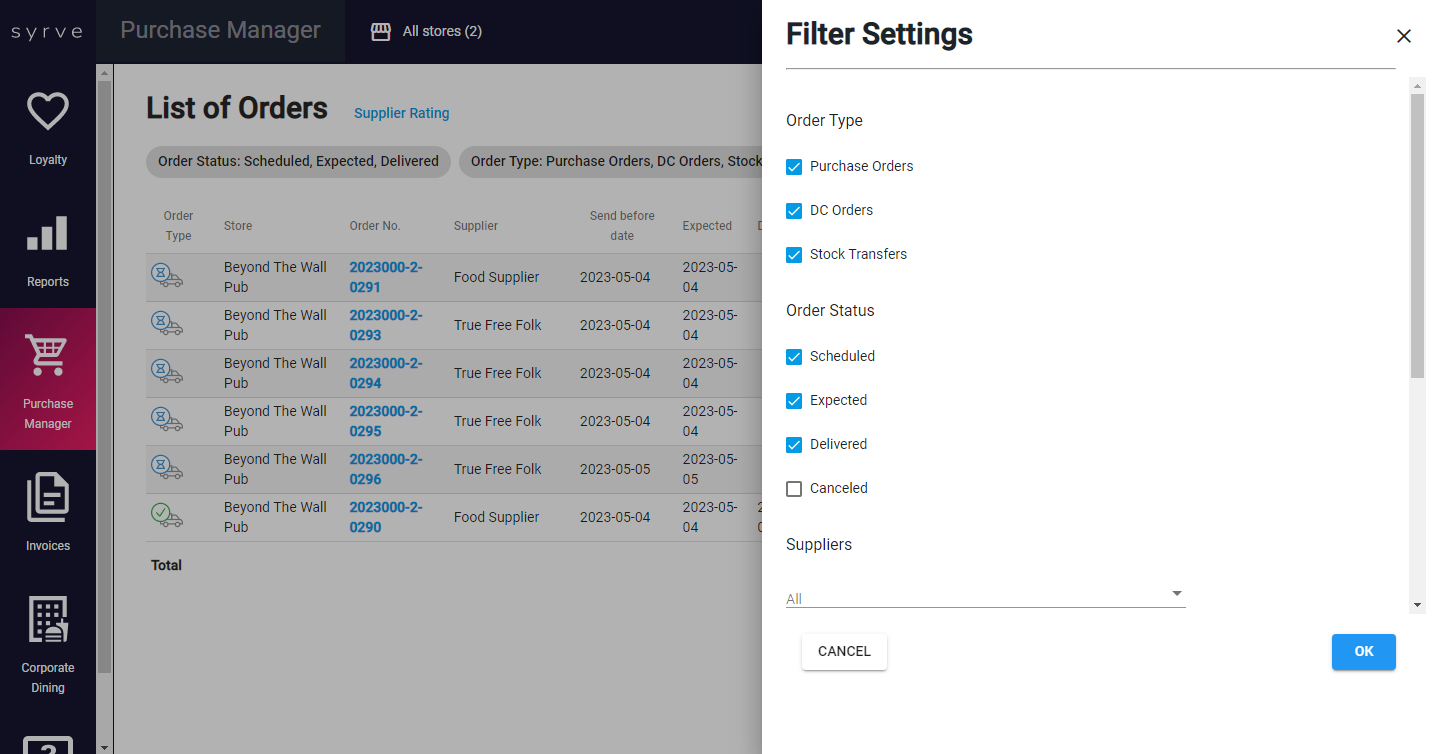The image size is (1440, 754).
Task: Open the Supplier Rating link
Action: pos(401,114)
